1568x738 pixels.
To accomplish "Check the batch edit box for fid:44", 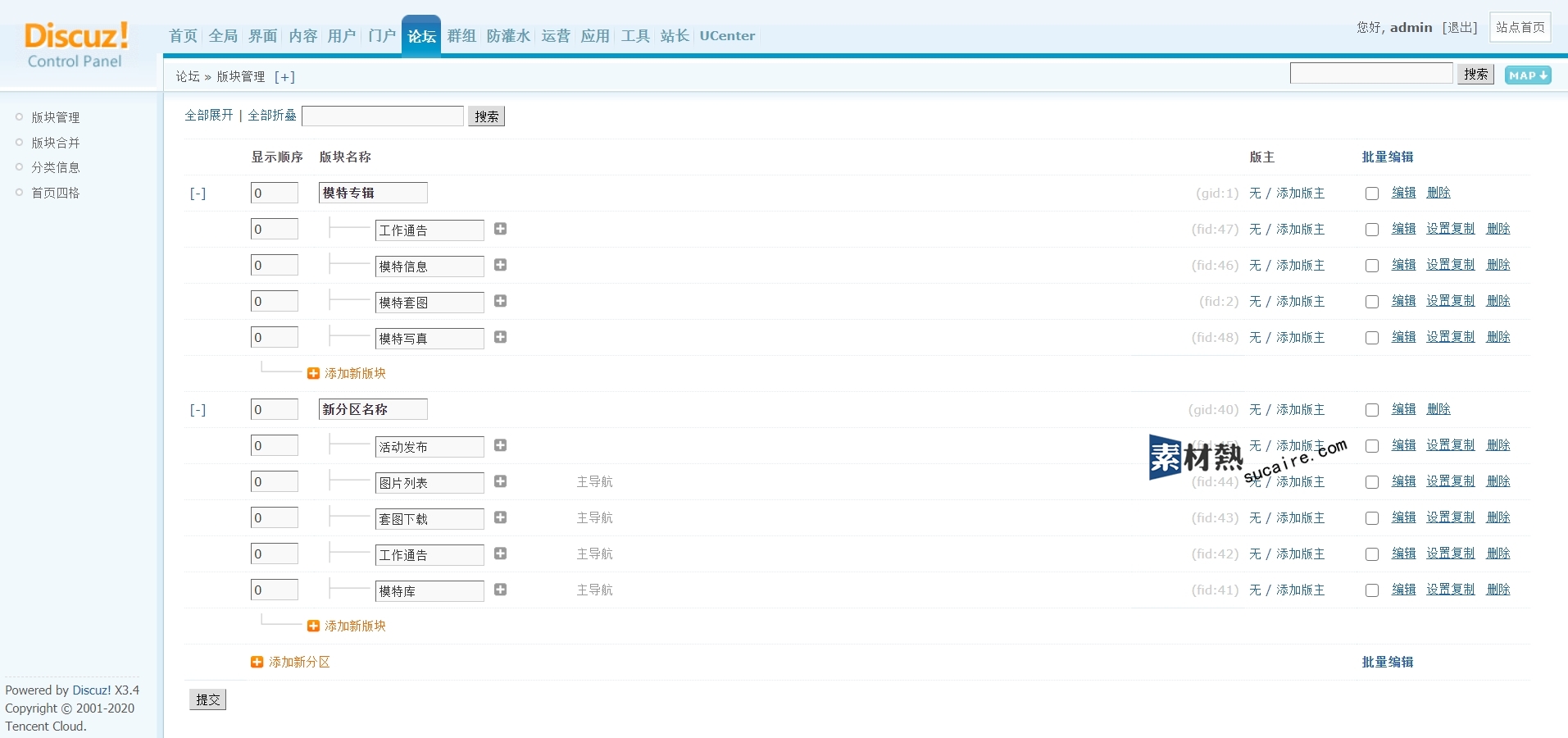I will tap(1372, 482).
